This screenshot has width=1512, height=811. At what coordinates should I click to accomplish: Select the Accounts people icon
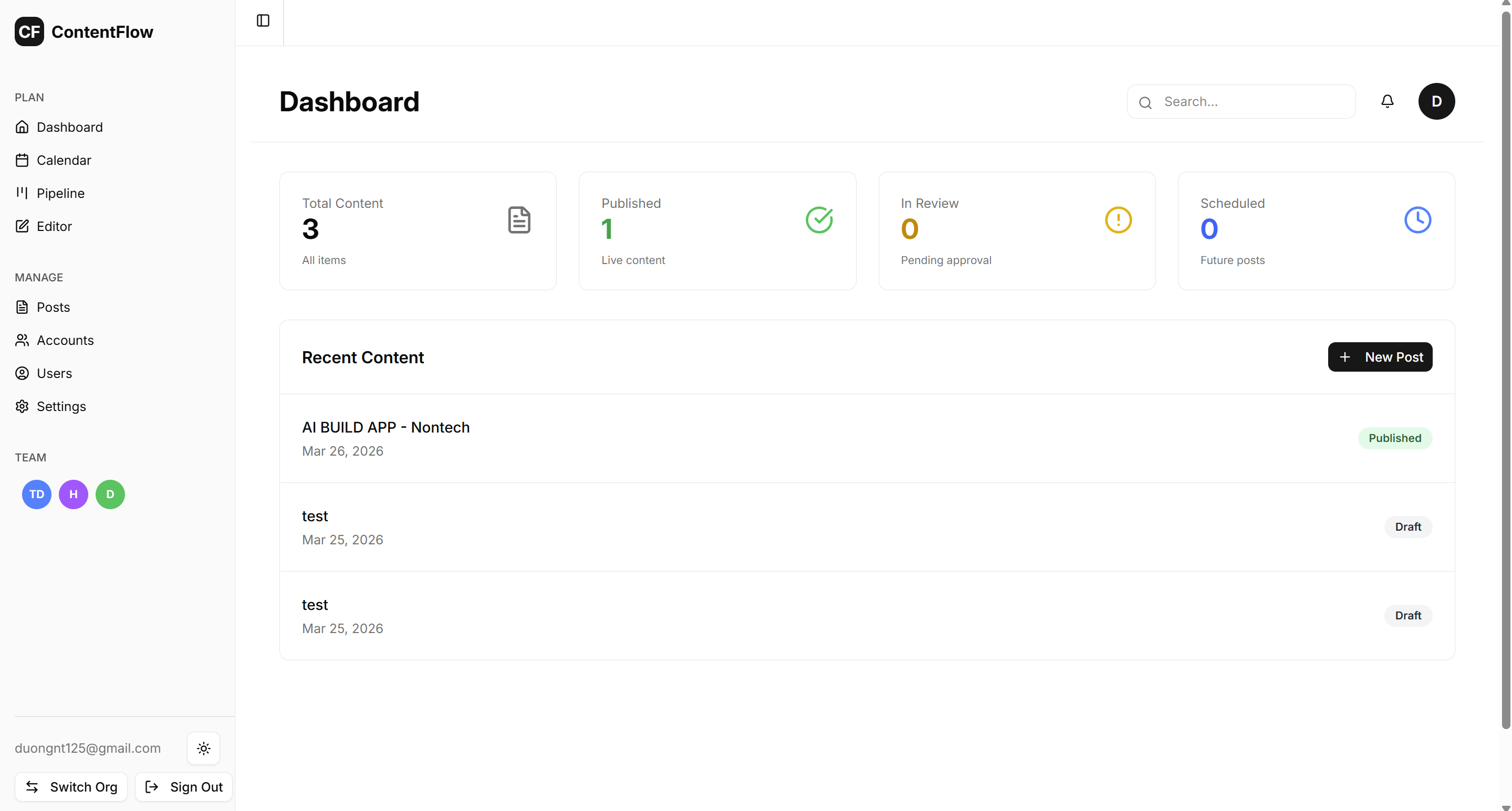[x=22, y=340]
